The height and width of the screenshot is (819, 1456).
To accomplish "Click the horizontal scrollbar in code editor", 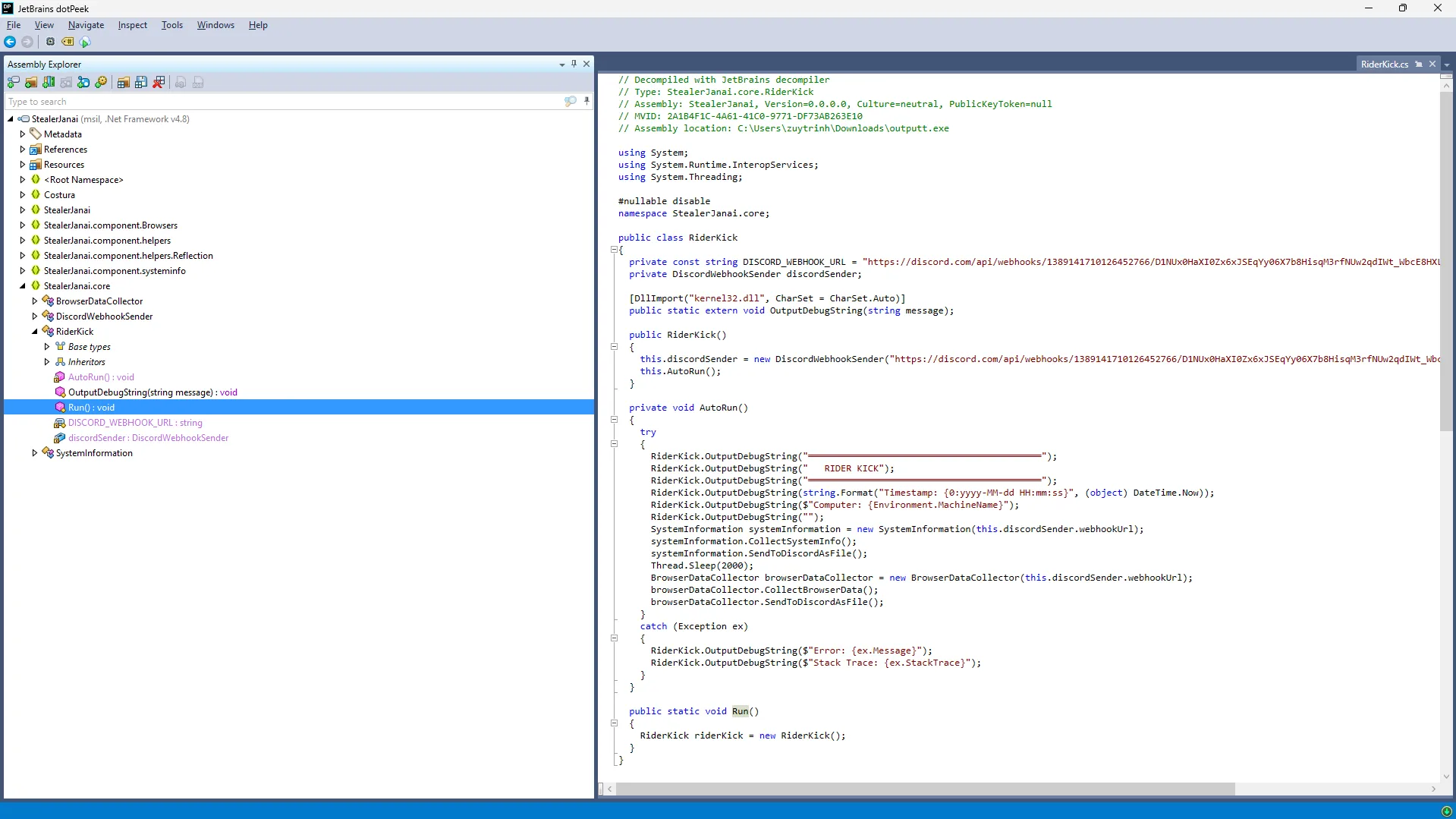I will 926,789.
